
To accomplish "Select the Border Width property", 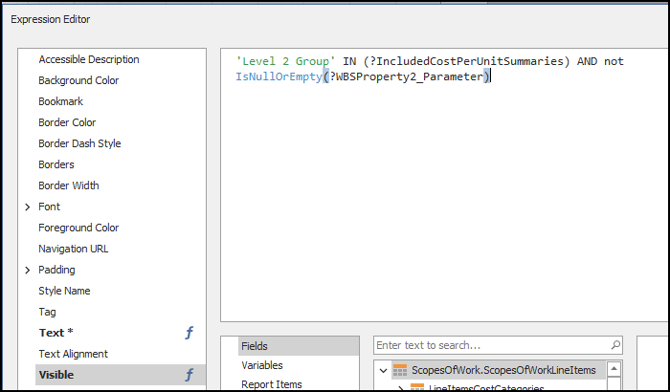I will 68,186.
